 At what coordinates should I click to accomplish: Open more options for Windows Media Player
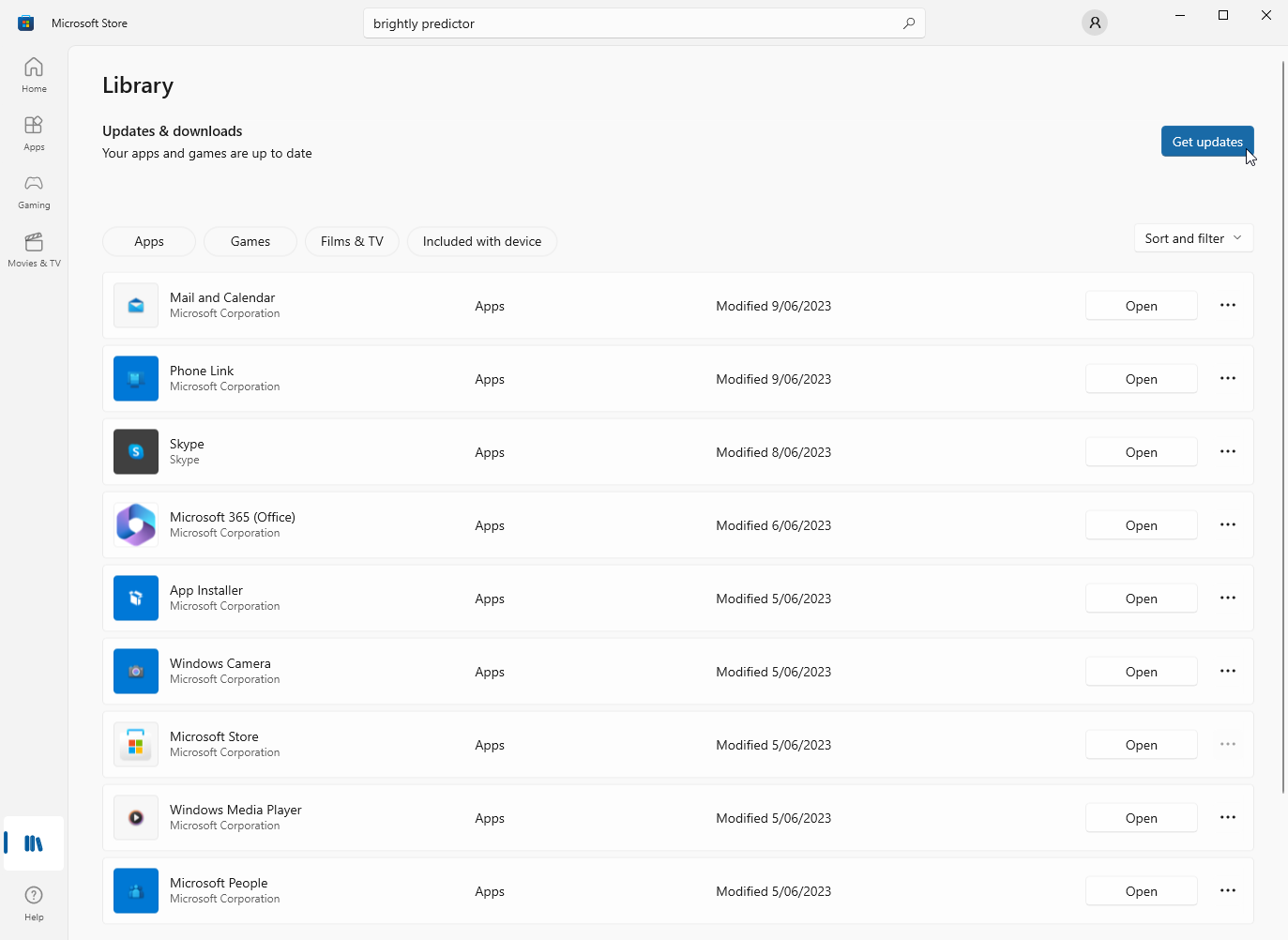pos(1228,818)
